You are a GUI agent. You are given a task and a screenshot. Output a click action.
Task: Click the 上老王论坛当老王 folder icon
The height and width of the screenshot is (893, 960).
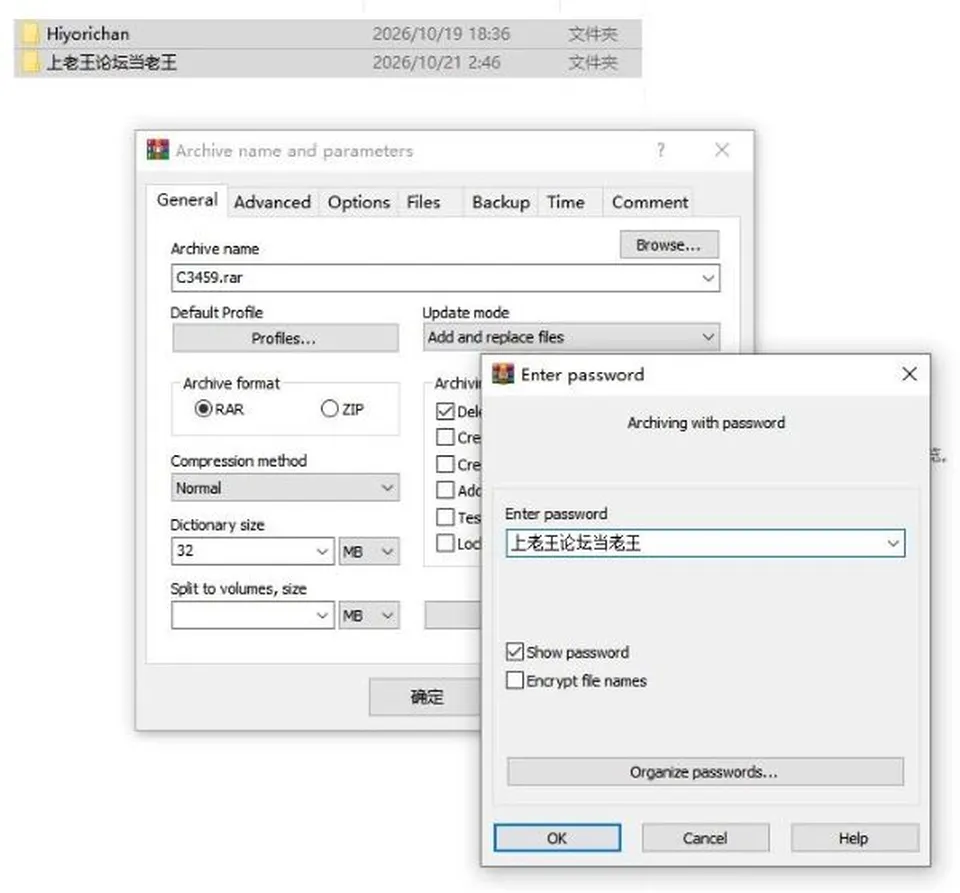[x=29, y=62]
